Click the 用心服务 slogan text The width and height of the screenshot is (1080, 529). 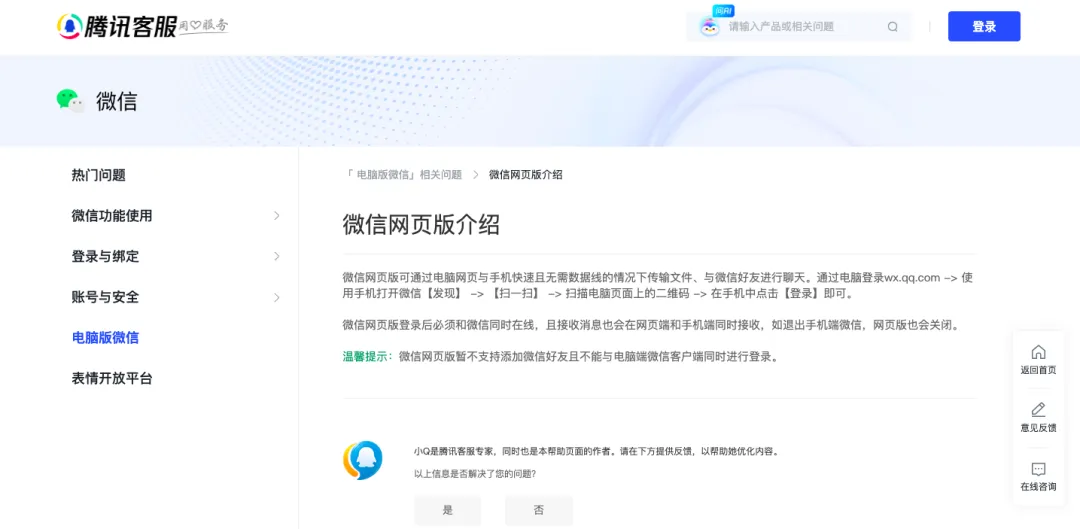204,26
